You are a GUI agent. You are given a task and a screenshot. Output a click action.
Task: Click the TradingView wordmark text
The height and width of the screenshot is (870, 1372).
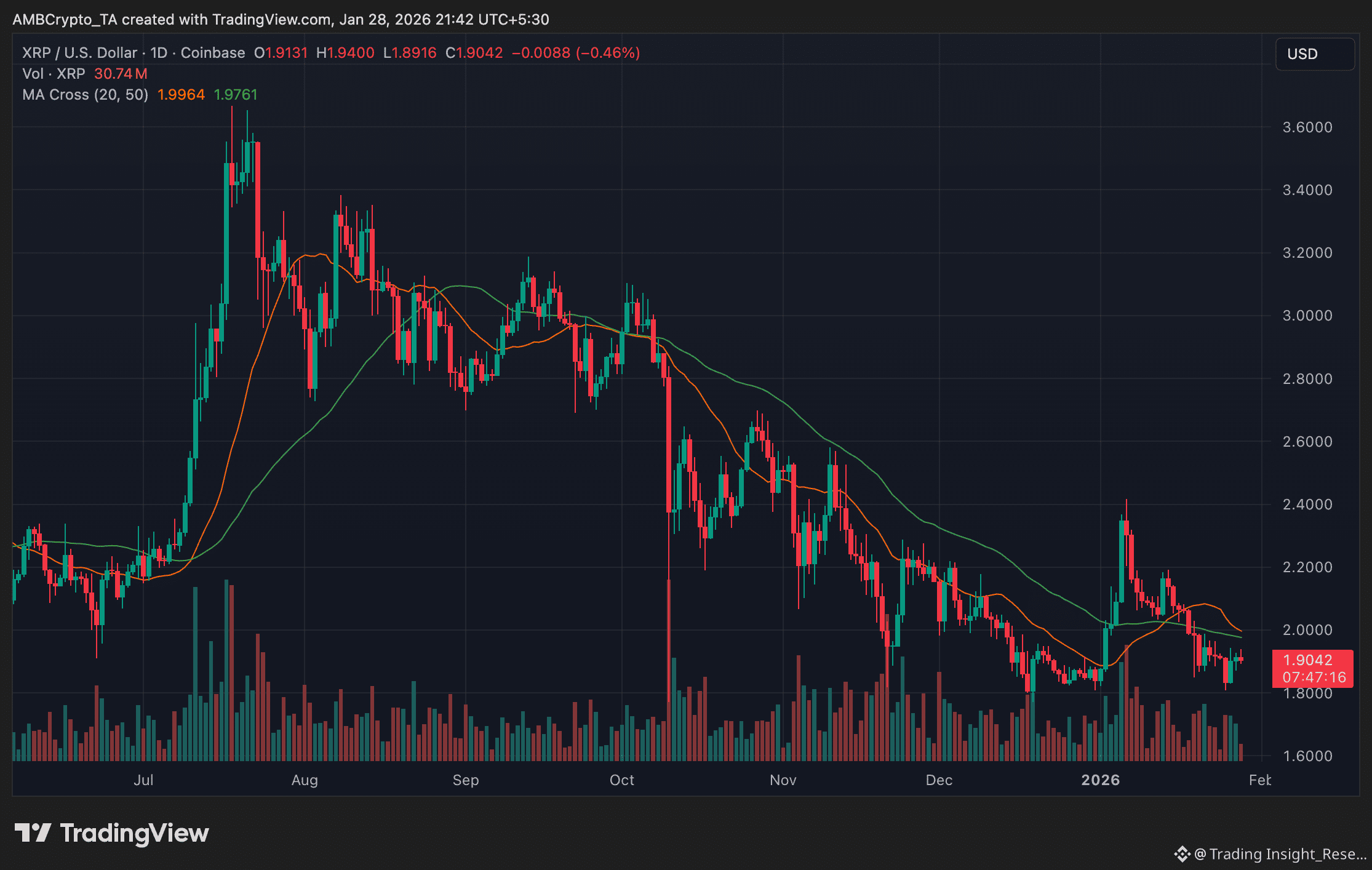[x=134, y=833]
